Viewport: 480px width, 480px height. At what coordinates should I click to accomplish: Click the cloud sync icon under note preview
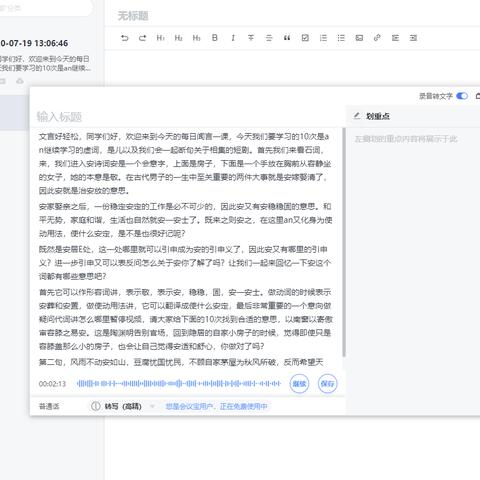[20, 81]
